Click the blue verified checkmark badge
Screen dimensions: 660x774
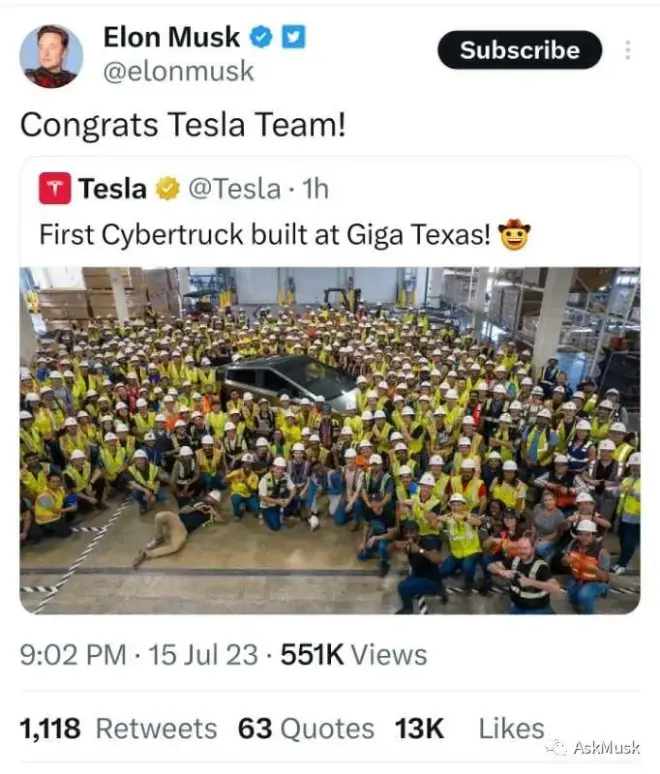pos(262,37)
